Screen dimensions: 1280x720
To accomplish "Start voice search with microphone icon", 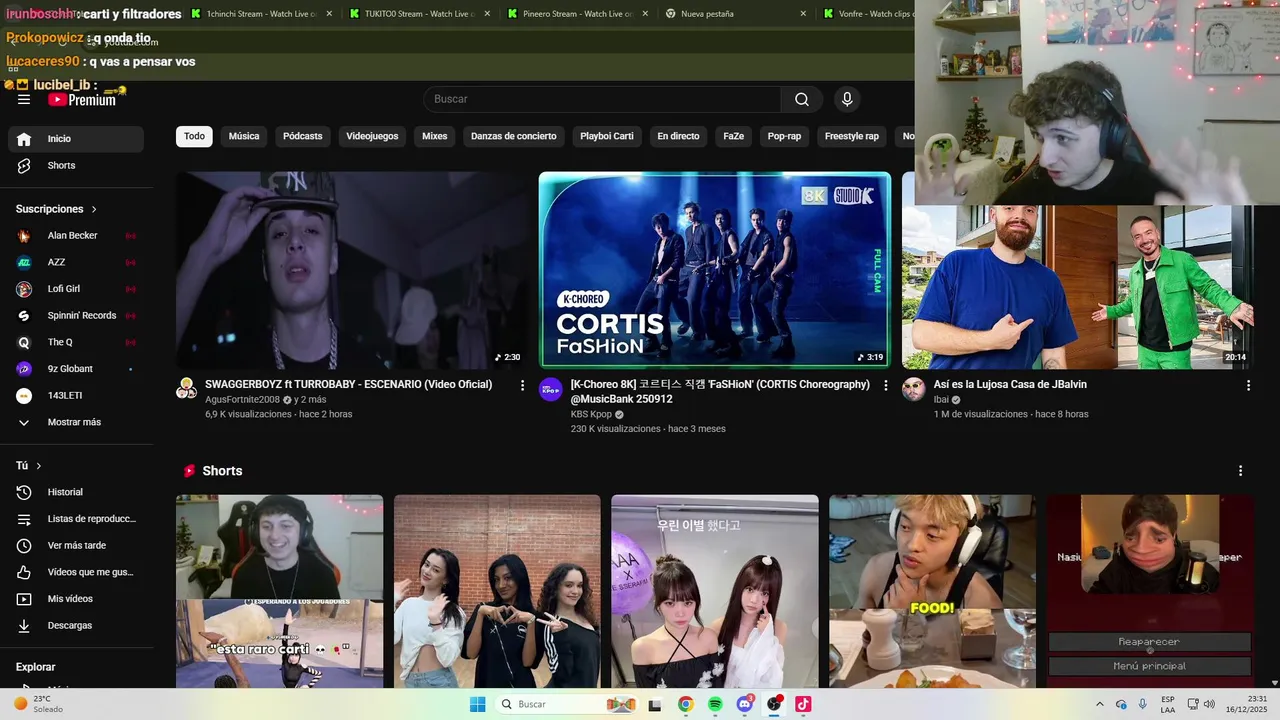I will click(847, 99).
